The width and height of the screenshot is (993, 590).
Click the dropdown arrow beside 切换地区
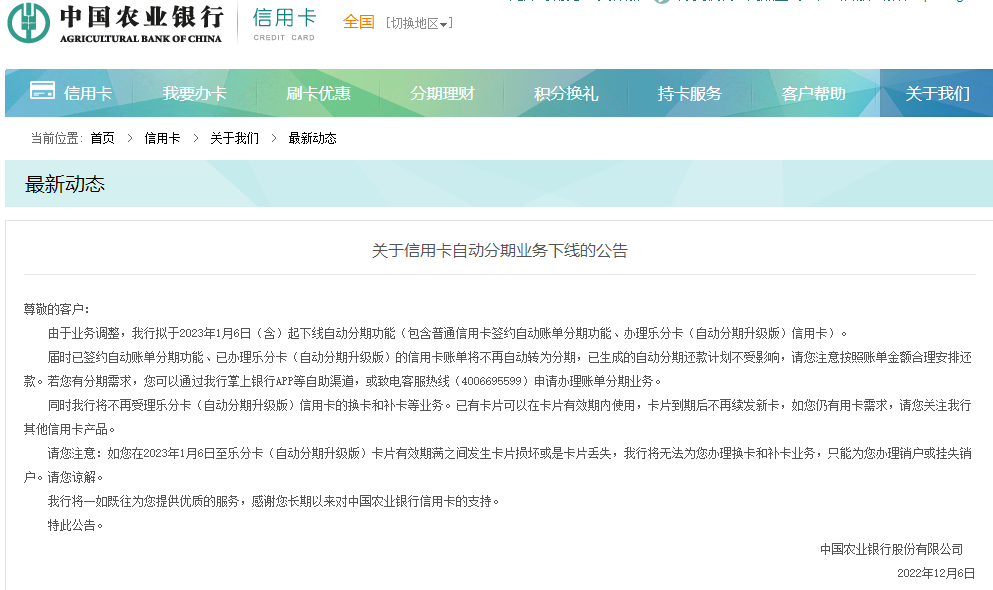pos(444,23)
